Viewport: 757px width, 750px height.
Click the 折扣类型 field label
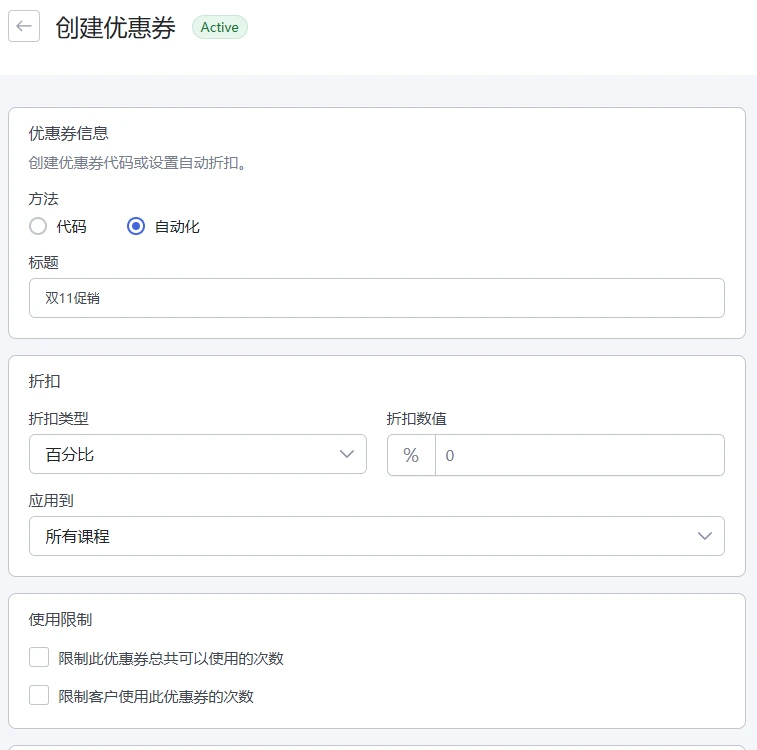tap(58, 418)
